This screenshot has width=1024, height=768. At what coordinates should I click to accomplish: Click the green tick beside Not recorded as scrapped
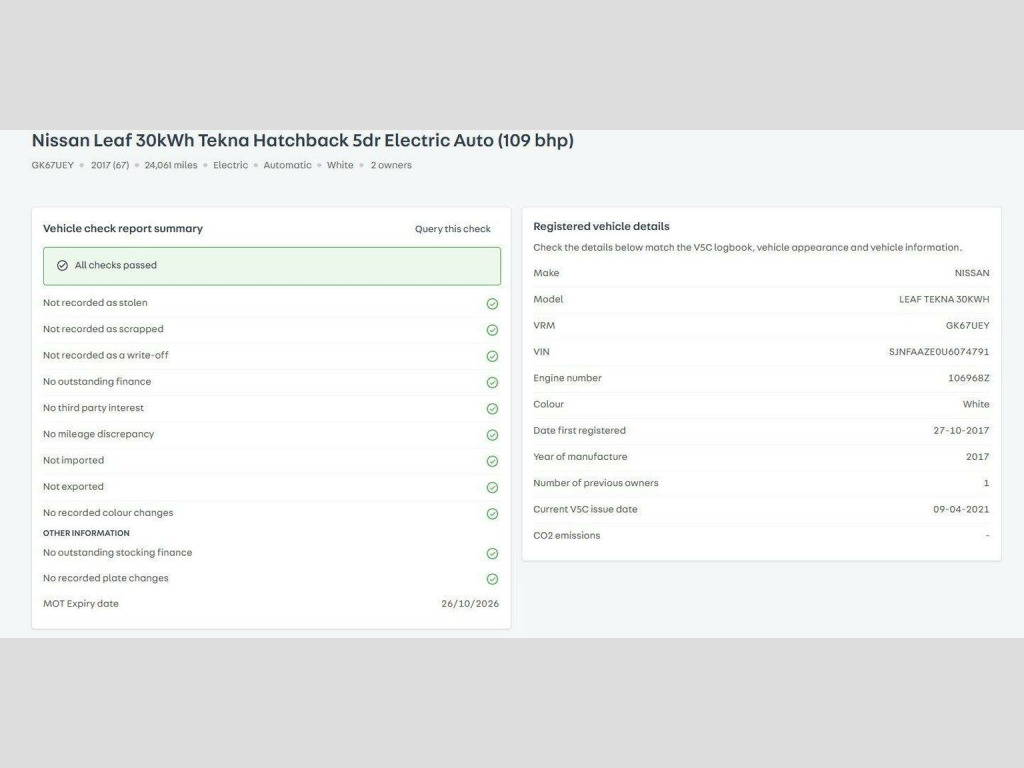(492, 330)
